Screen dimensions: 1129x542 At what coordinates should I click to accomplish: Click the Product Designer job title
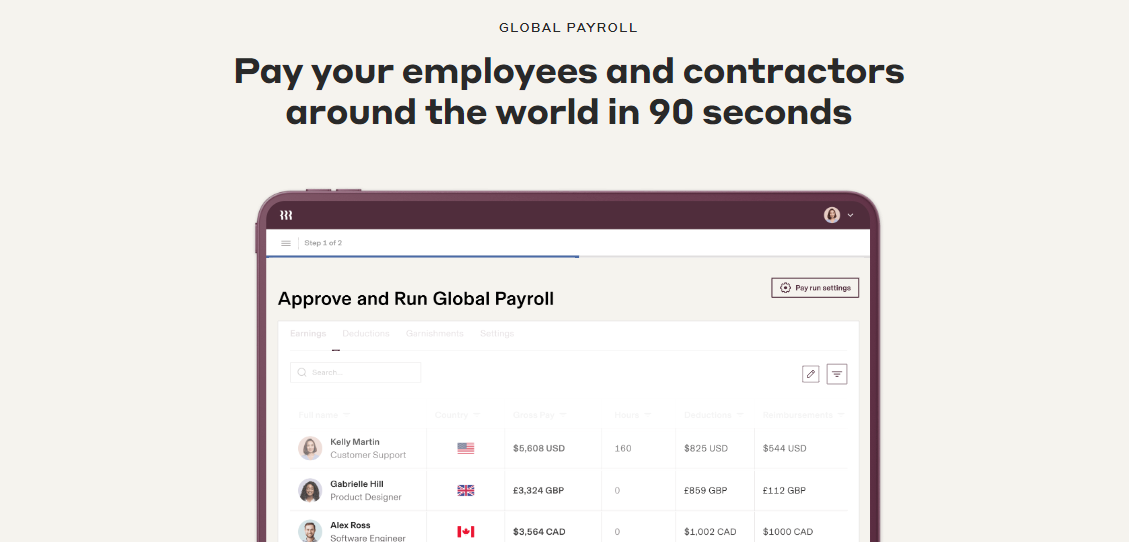click(366, 497)
